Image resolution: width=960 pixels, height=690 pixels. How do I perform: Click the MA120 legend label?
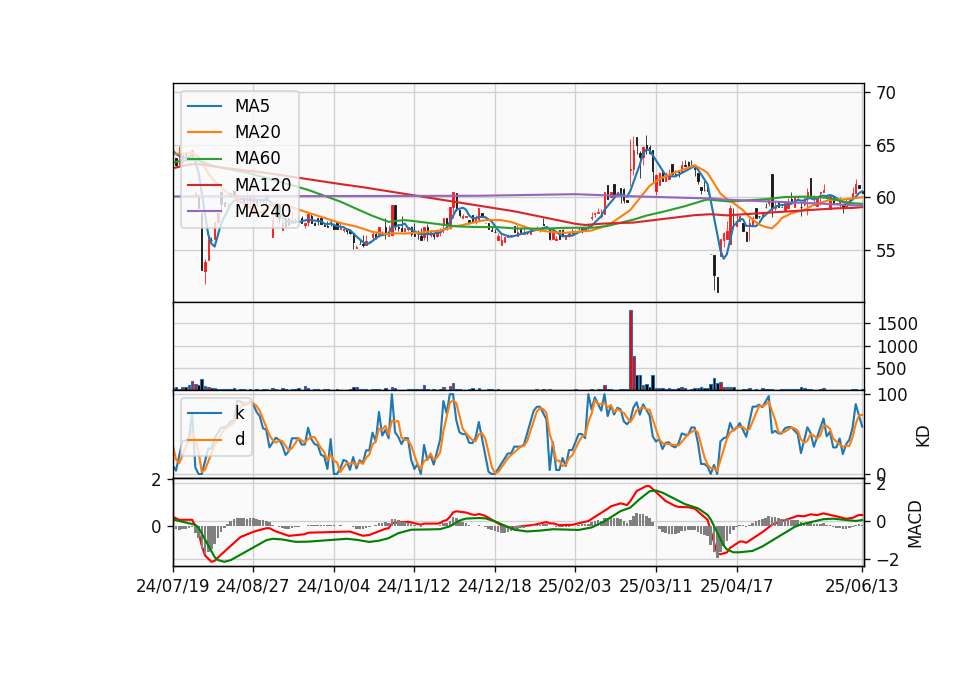(x=263, y=184)
